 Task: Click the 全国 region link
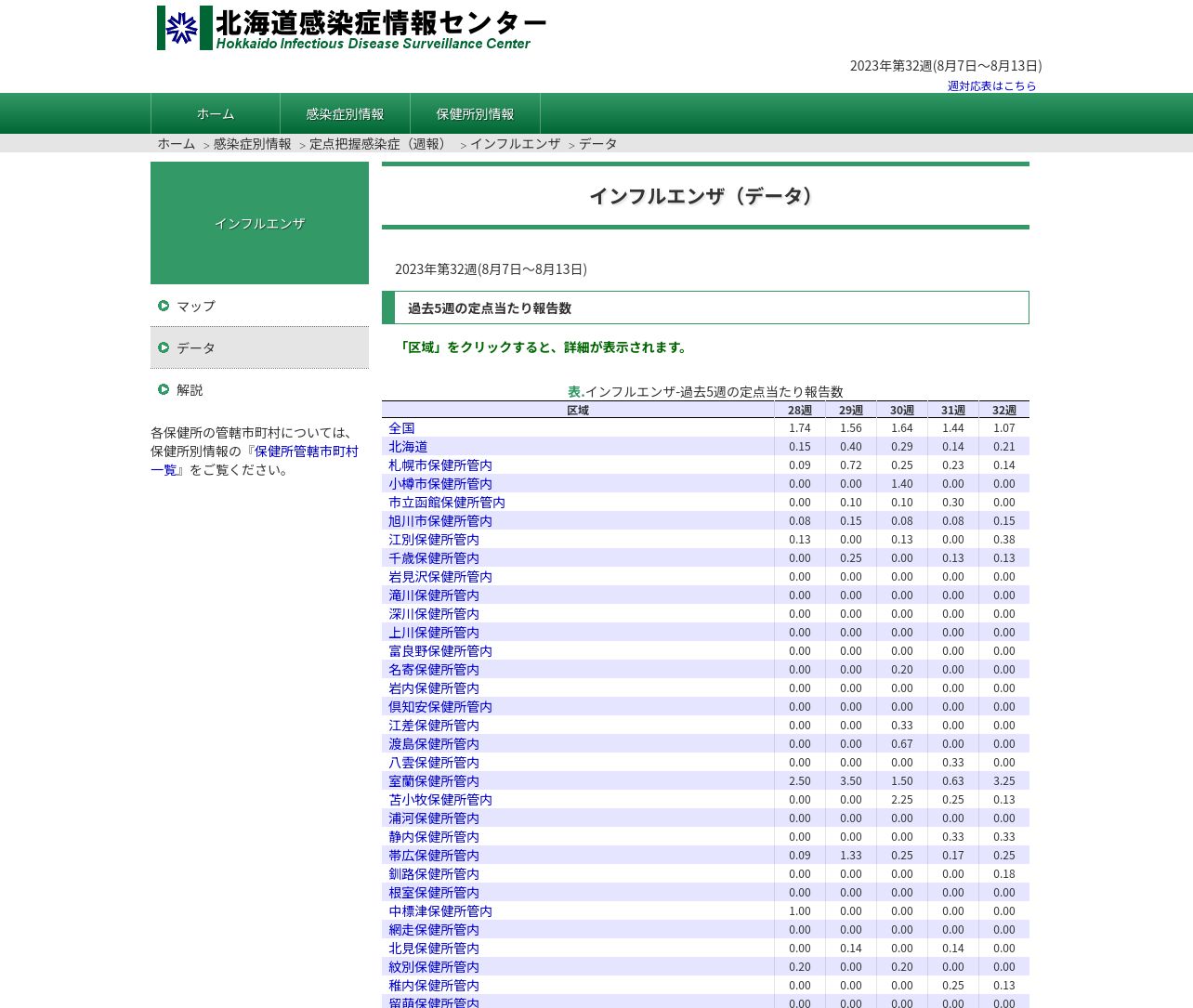pyautogui.click(x=401, y=428)
